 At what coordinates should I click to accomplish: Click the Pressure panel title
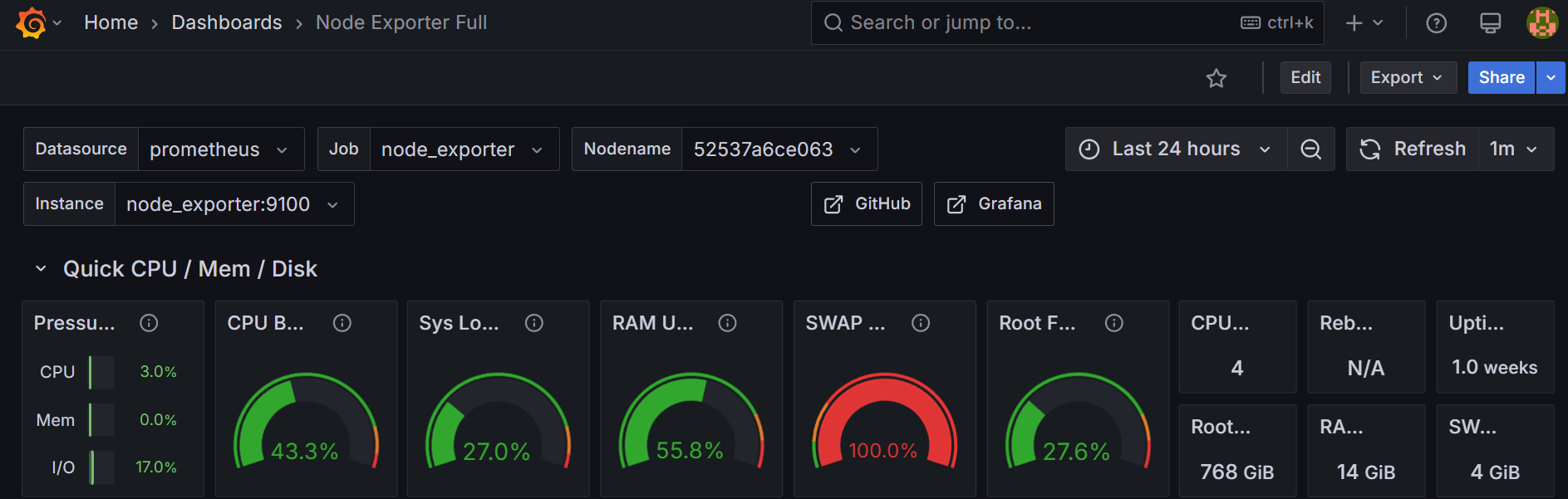coord(74,323)
